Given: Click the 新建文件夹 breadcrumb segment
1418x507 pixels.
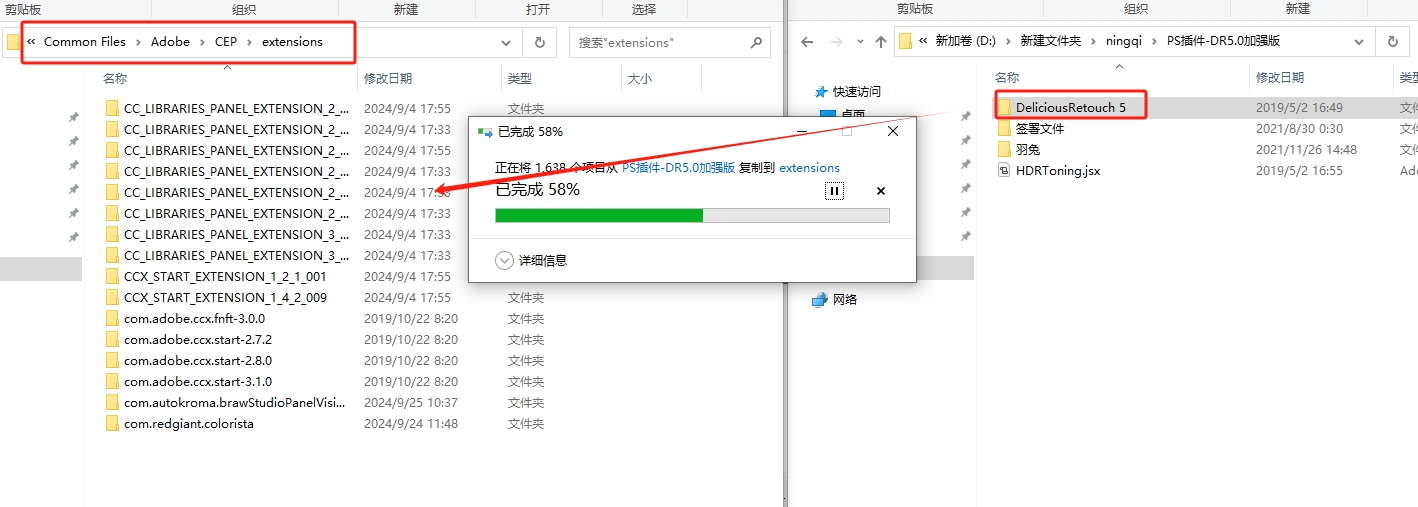Looking at the screenshot, I should point(1050,42).
